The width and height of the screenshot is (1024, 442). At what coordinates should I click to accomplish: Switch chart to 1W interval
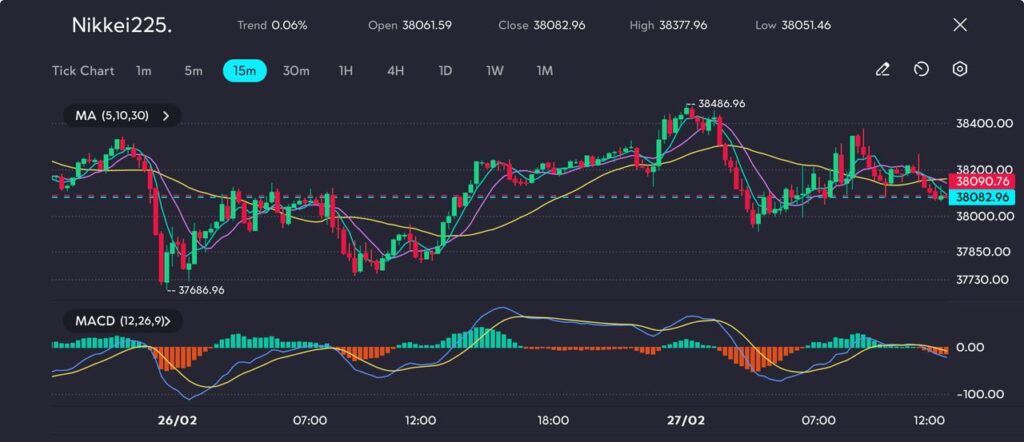[495, 71]
